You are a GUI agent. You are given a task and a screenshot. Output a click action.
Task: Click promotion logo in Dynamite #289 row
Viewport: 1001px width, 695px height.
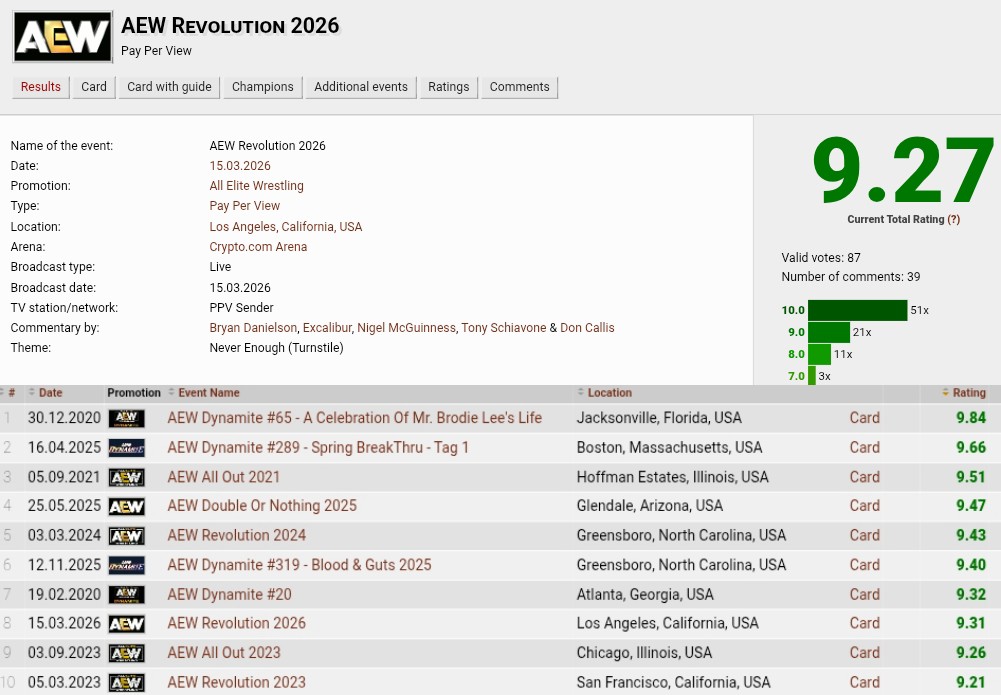[126, 448]
